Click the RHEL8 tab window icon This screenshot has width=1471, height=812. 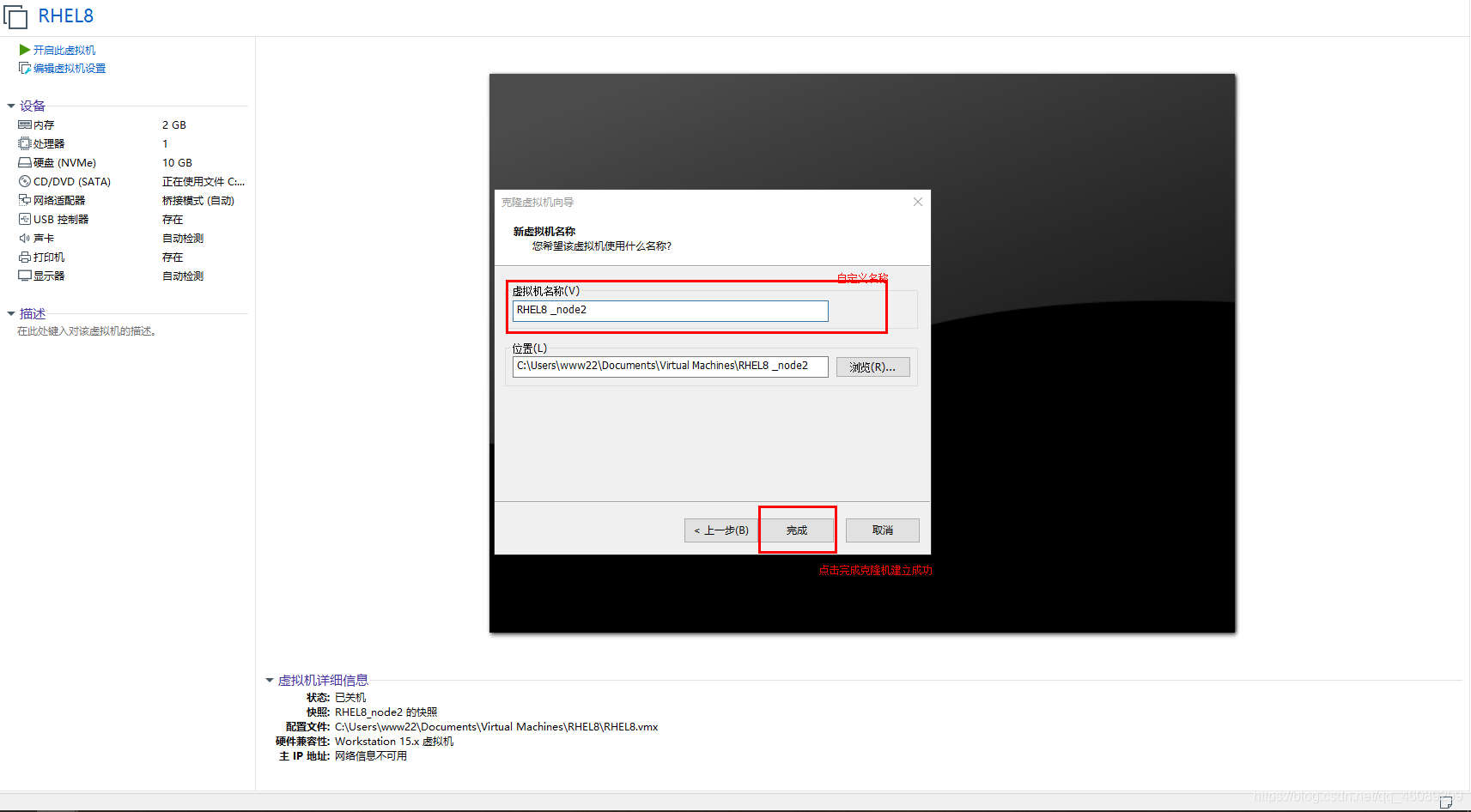pos(15,16)
